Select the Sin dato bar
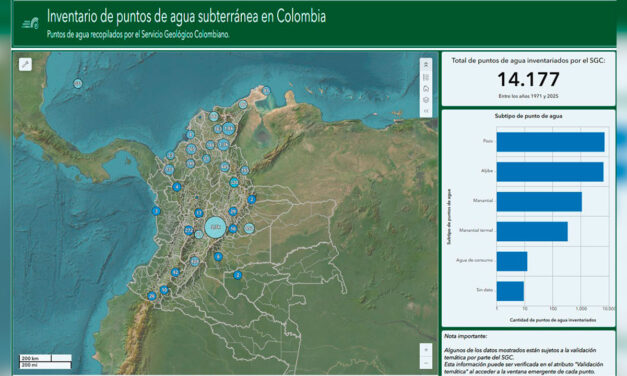Image resolution: width=627 pixels, height=376 pixels. tap(510, 291)
